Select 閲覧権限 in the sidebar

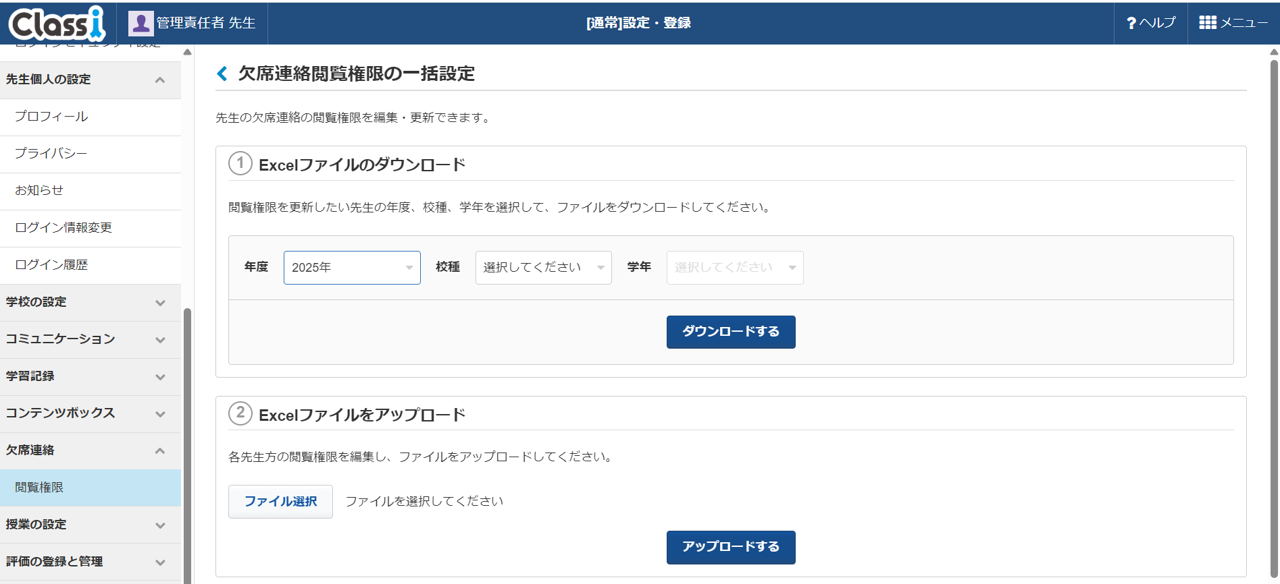90,487
